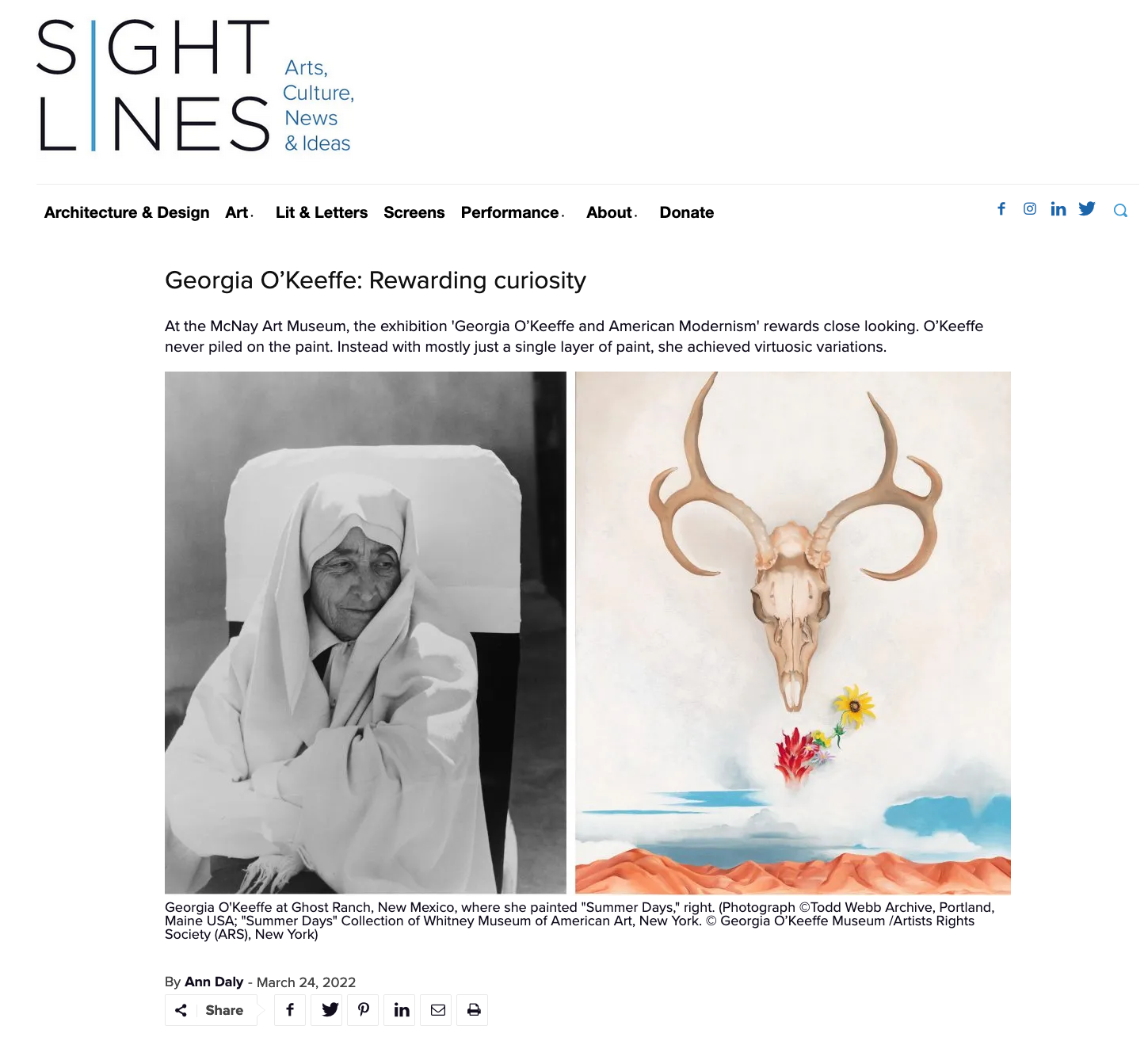Open the Twitter icon in header
Screen dimensions: 1148x1041
click(x=1087, y=208)
